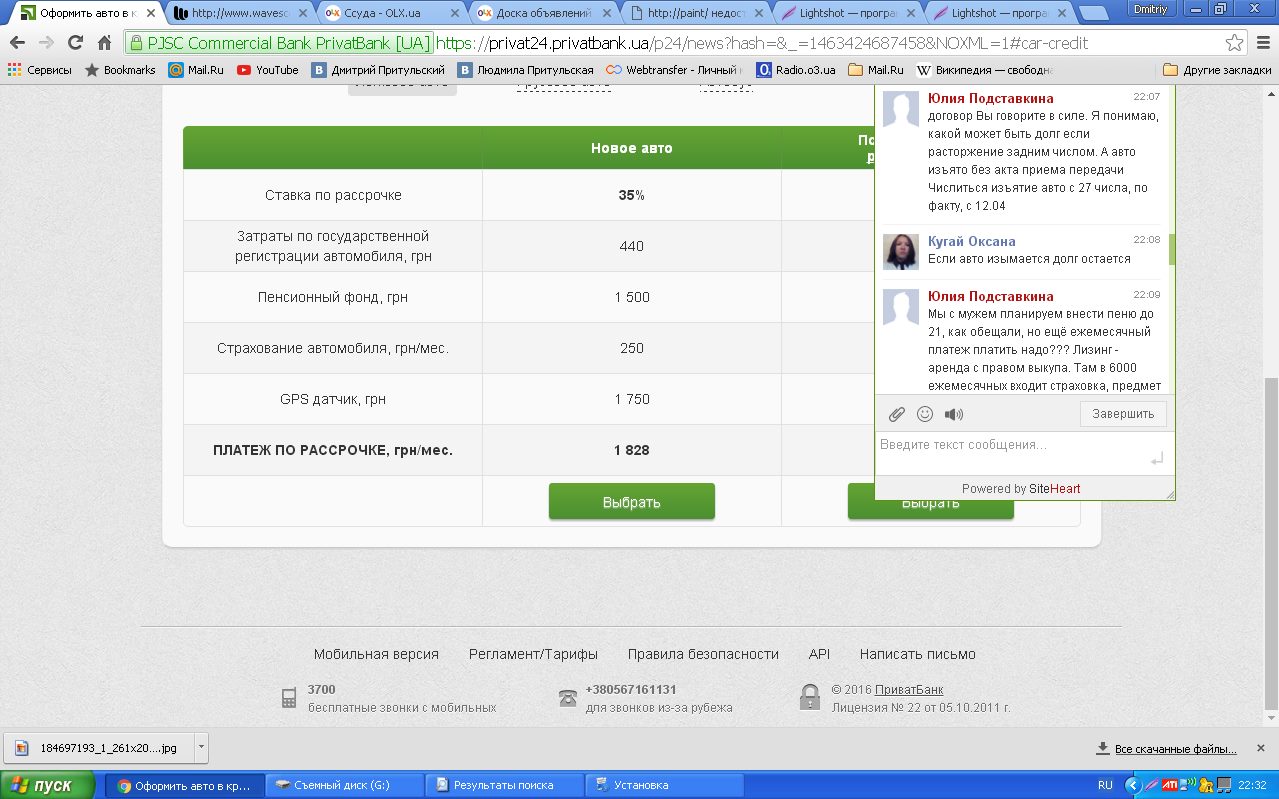The image size is (1279, 799).
Task: Click Завершить to end the chat
Action: point(1123,414)
